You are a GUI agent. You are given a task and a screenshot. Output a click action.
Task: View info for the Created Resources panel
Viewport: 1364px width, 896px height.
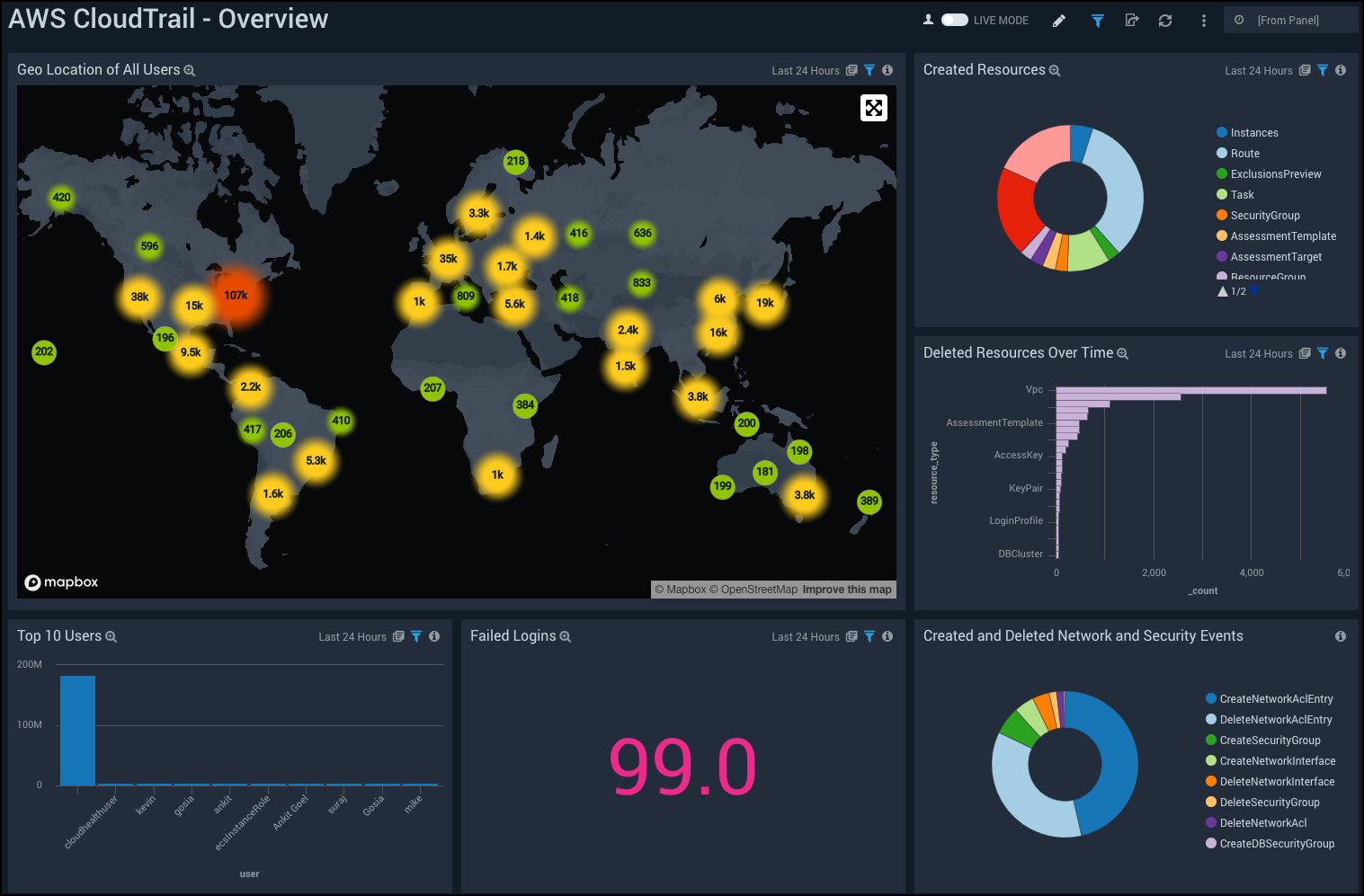(1340, 70)
